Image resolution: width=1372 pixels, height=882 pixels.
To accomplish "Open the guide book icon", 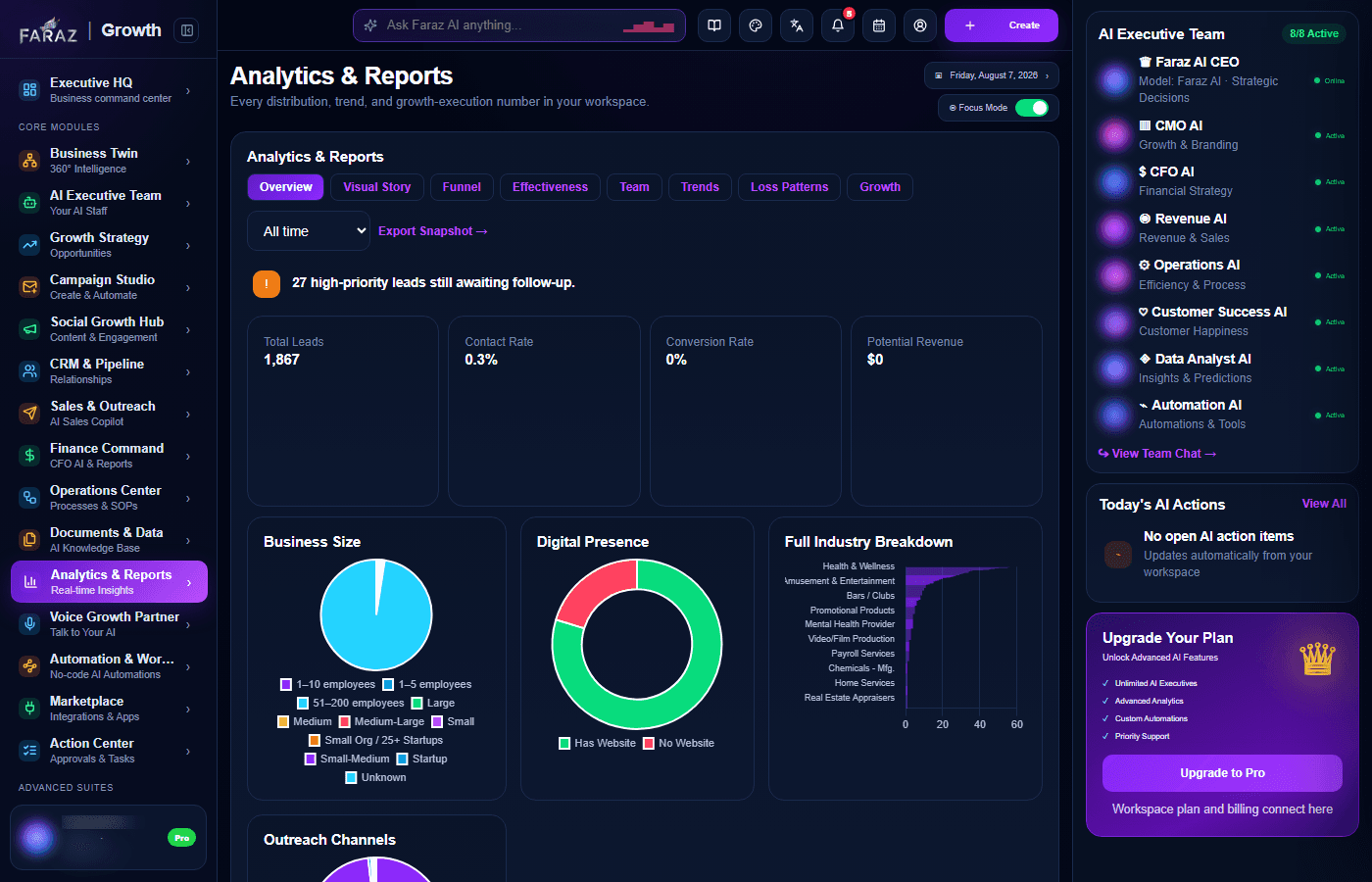I will pos(714,25).
